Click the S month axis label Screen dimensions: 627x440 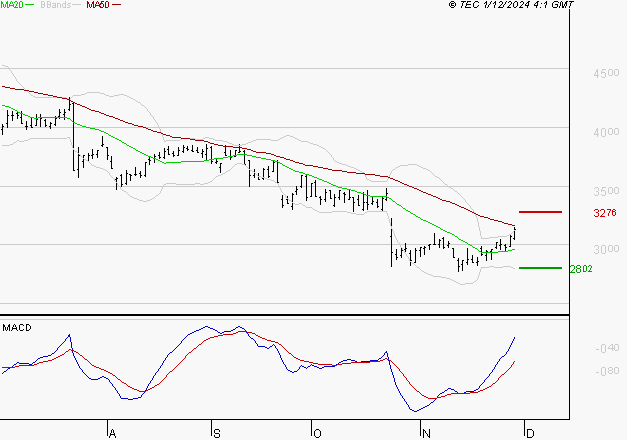click(217, 434)
